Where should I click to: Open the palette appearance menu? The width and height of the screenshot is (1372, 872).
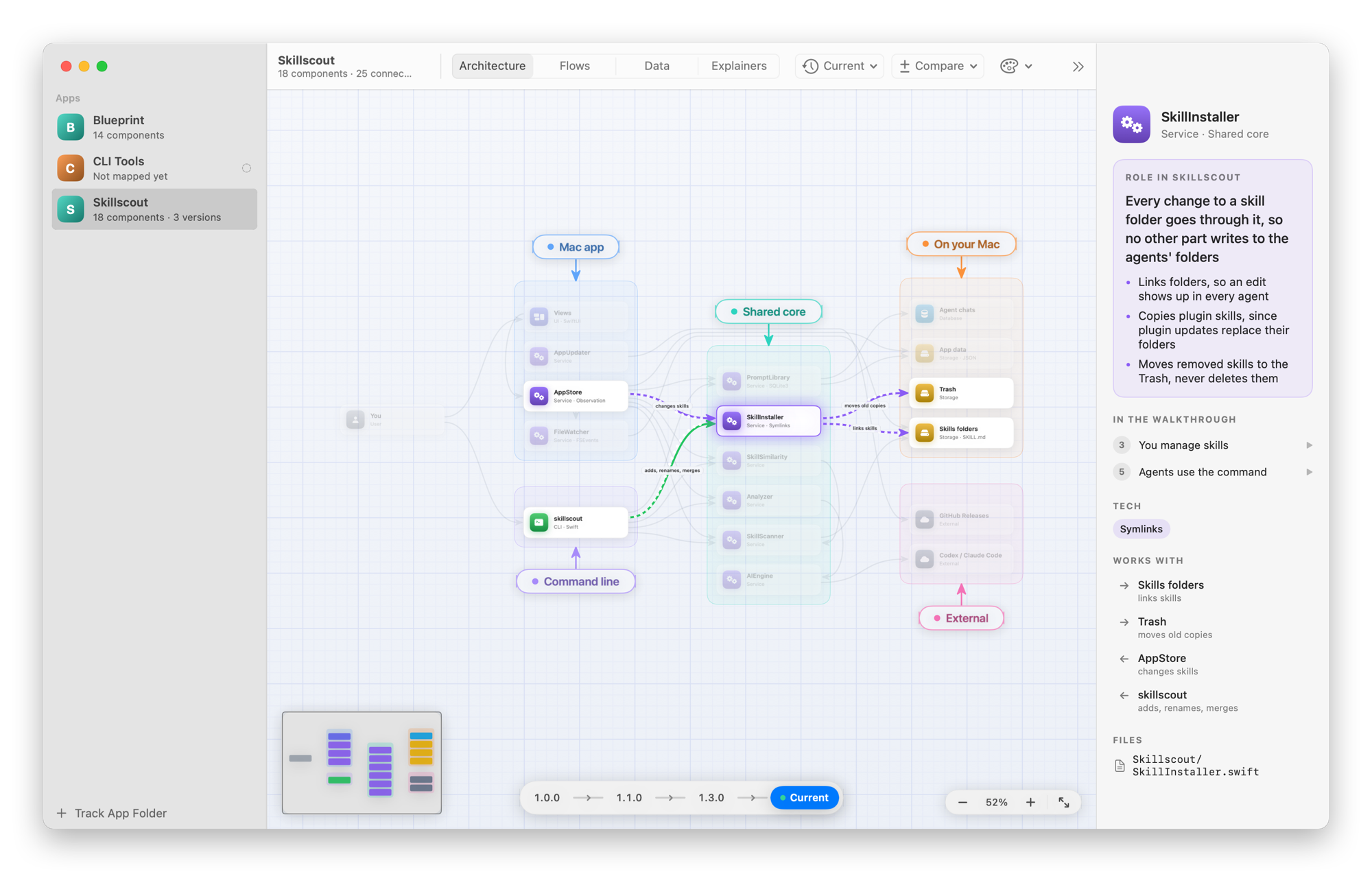(1016, 66)
